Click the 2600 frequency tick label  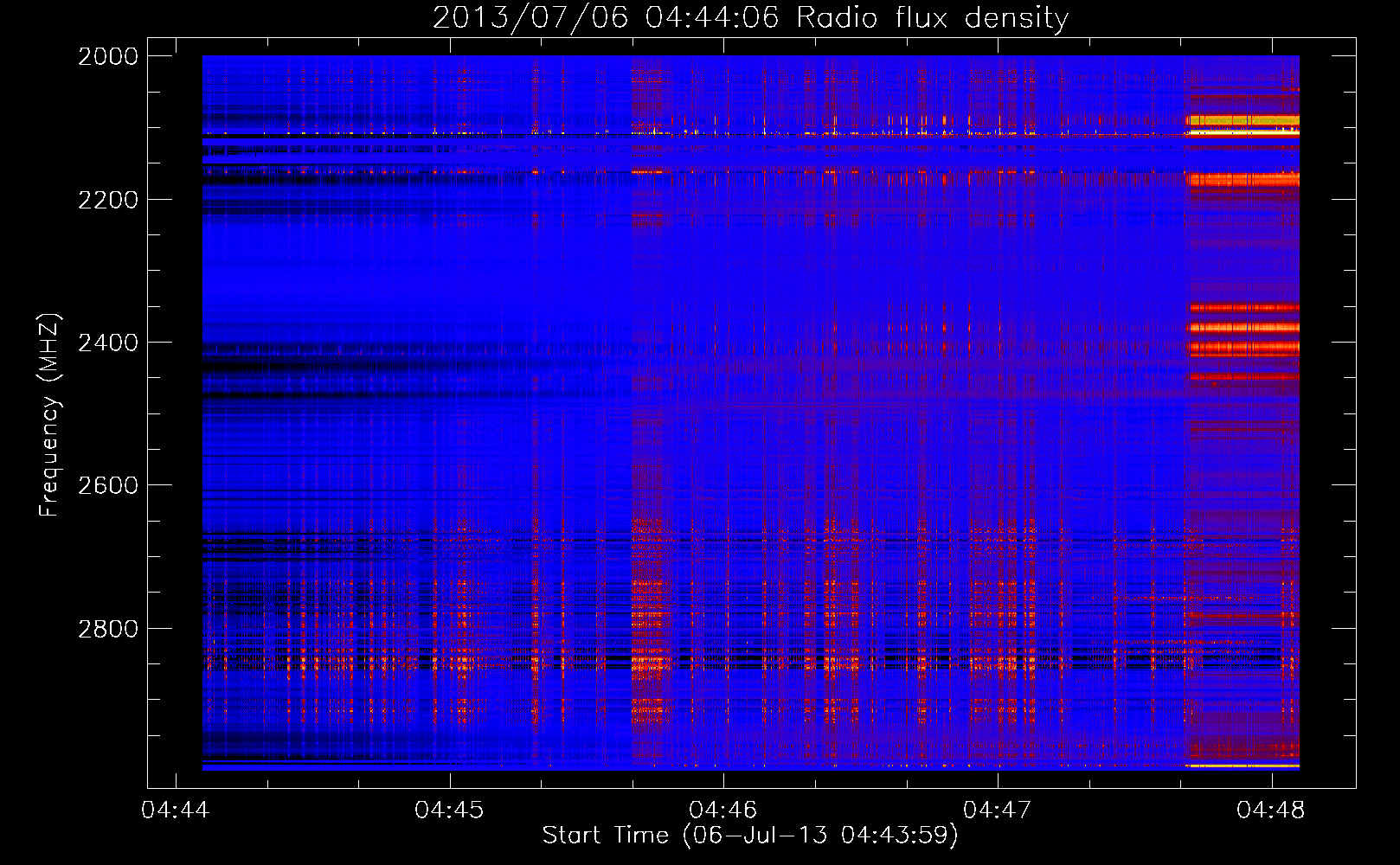click(108, 485)
